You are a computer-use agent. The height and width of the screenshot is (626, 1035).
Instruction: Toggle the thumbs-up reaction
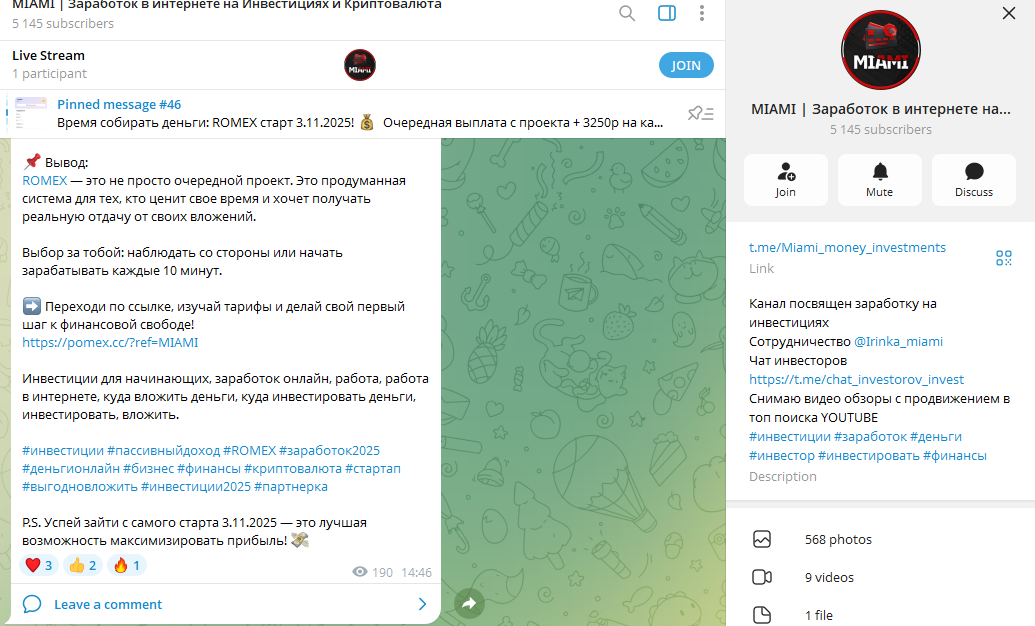point(82,564)
